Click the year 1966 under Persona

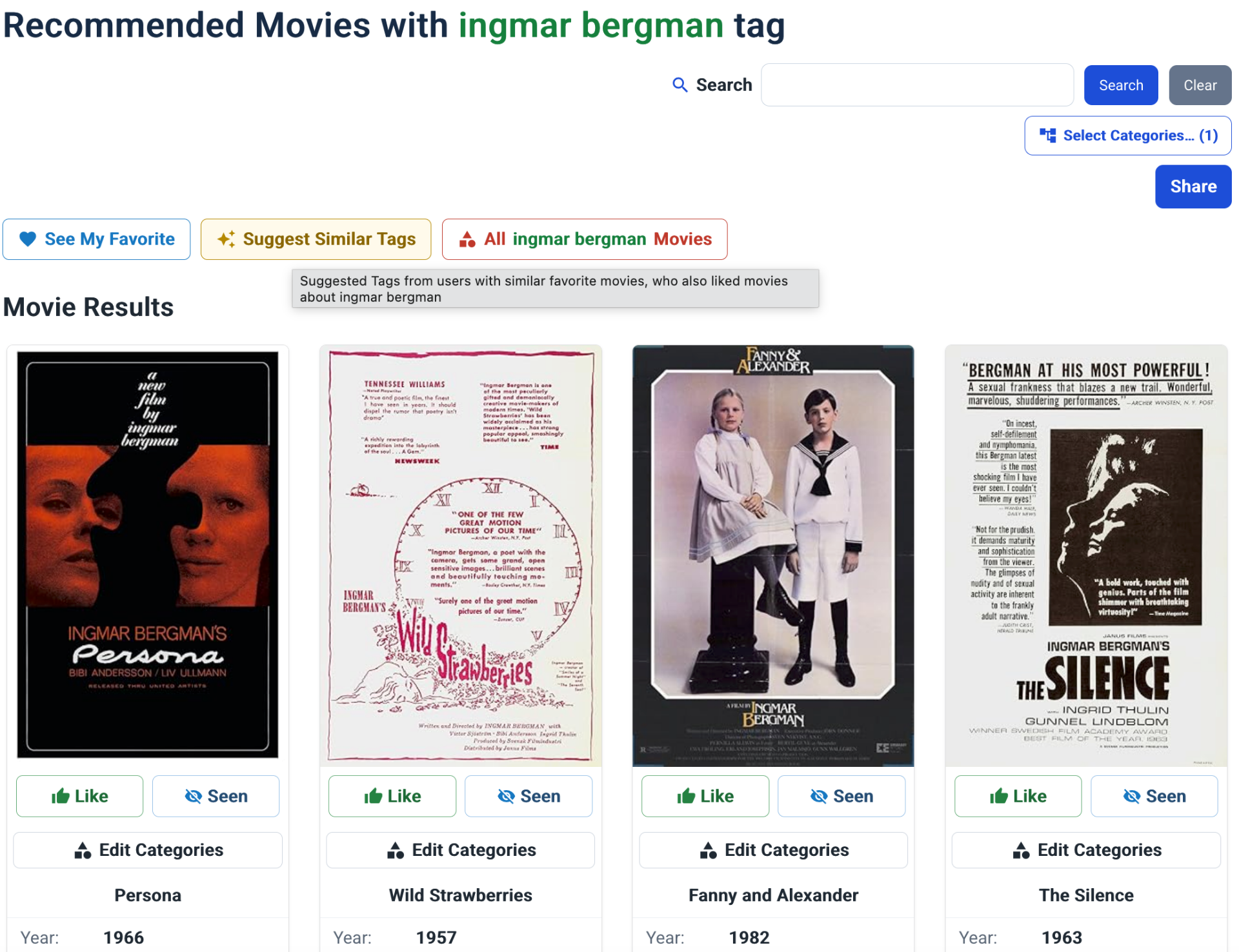[x=124, y=938]
